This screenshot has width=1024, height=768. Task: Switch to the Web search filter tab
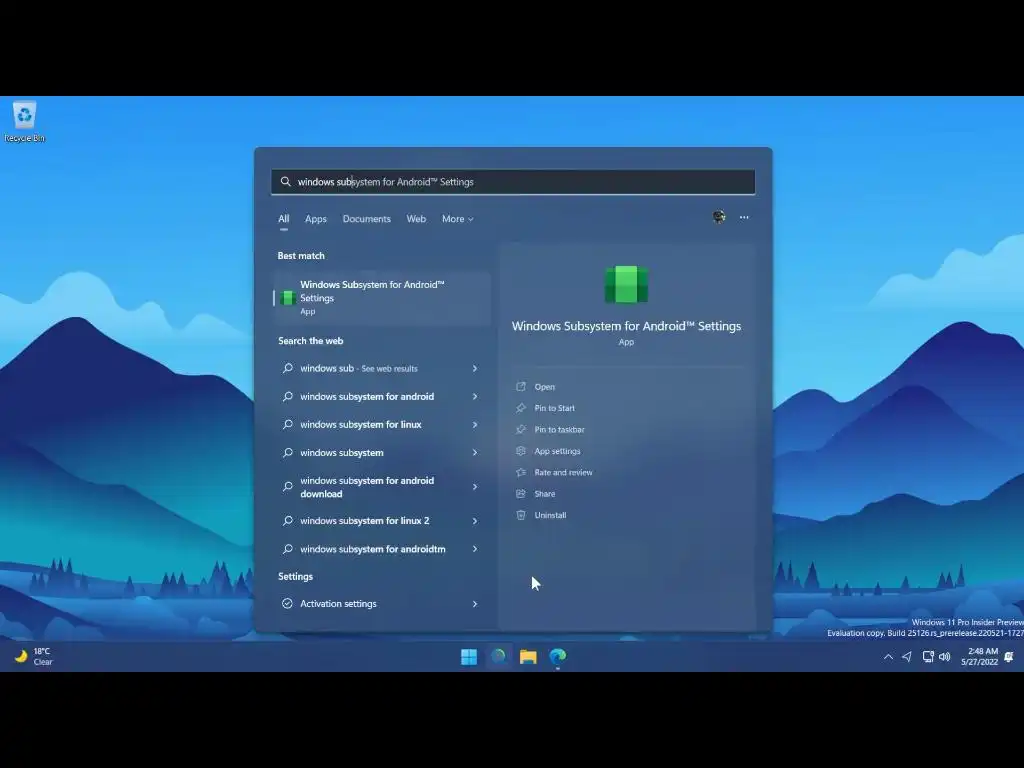pyautogui.click(x=416, y=219)
